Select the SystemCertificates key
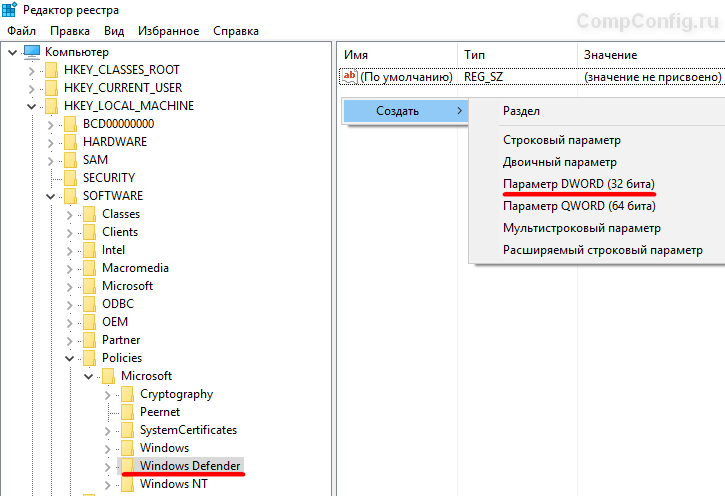This screenshot has width=725, height=496. click(188, 430)
